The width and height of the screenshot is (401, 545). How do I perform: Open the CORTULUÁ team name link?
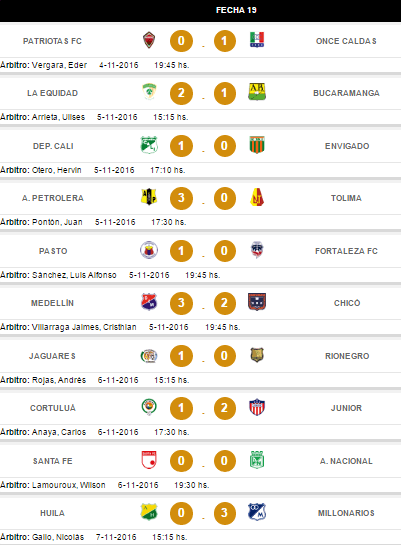pyautogui.click(x=53, y=408)
